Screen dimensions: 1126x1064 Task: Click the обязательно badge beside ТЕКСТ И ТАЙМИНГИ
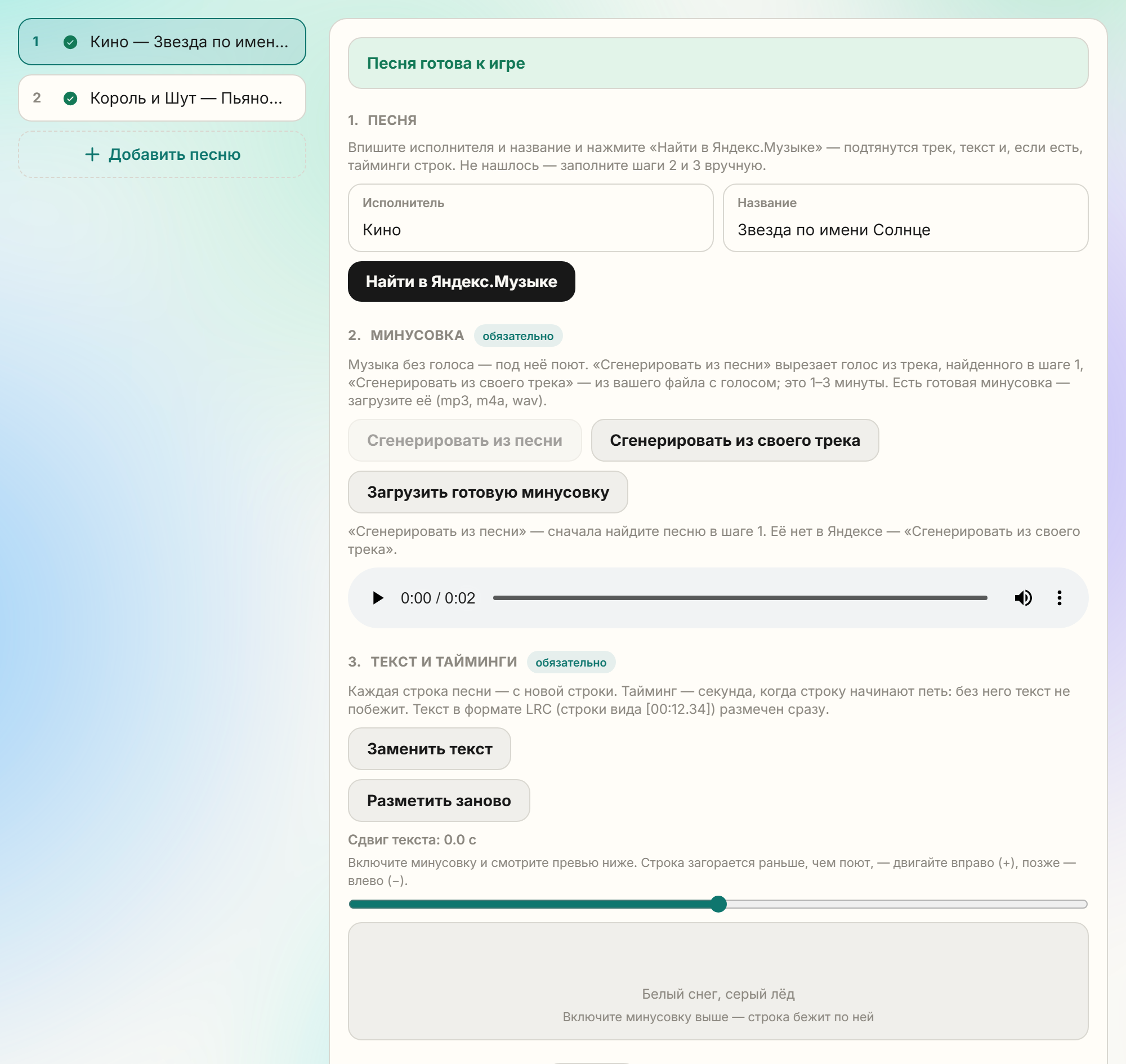click(x=571, y=663)
